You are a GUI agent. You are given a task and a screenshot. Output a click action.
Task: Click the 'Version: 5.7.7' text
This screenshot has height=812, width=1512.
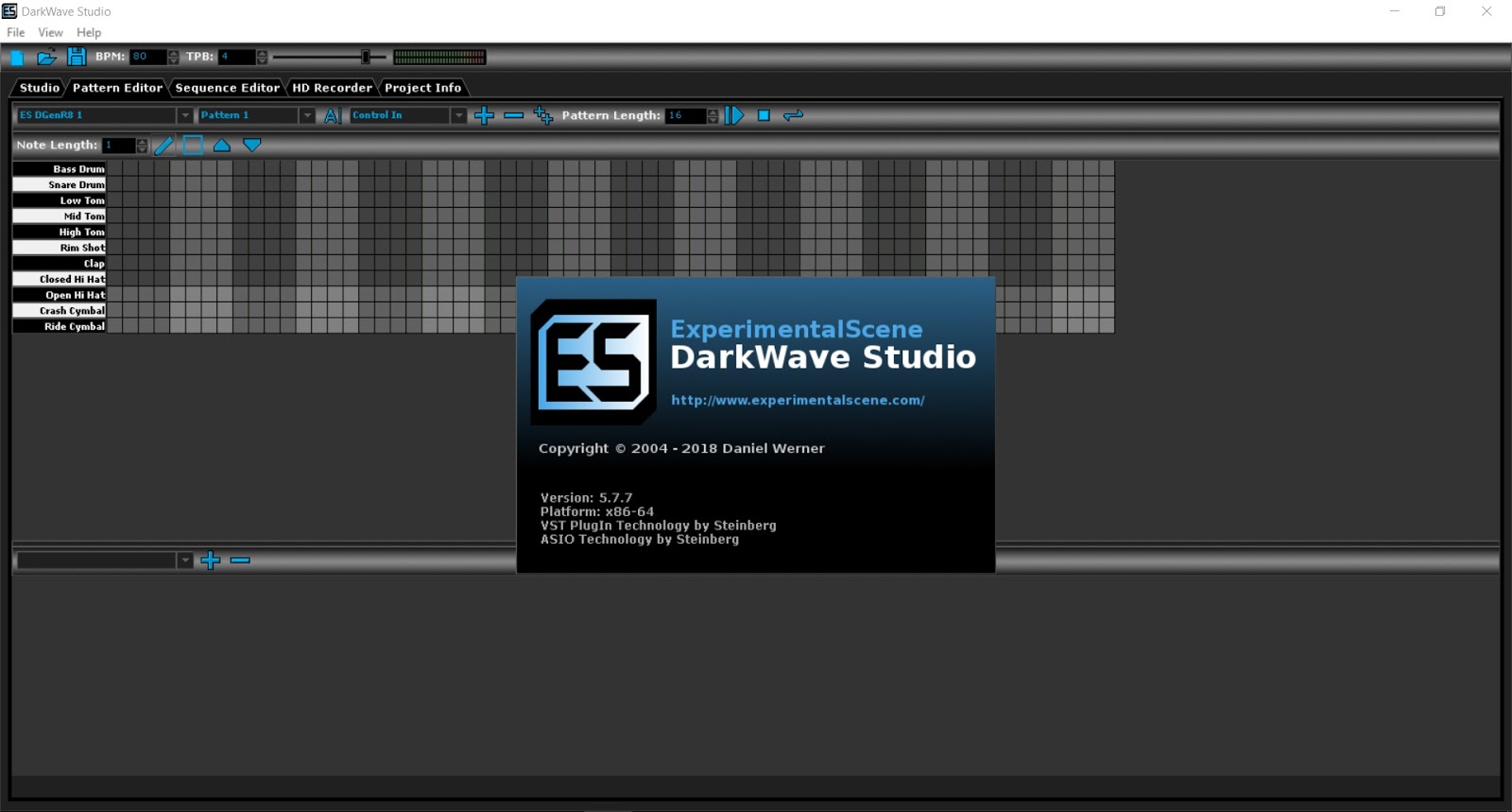point(586,497)
